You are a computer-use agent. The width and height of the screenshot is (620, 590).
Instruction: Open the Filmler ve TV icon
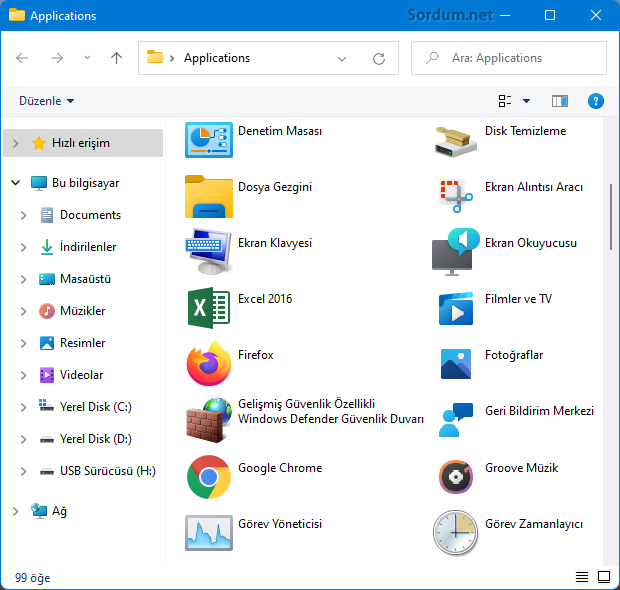(456, 308)
